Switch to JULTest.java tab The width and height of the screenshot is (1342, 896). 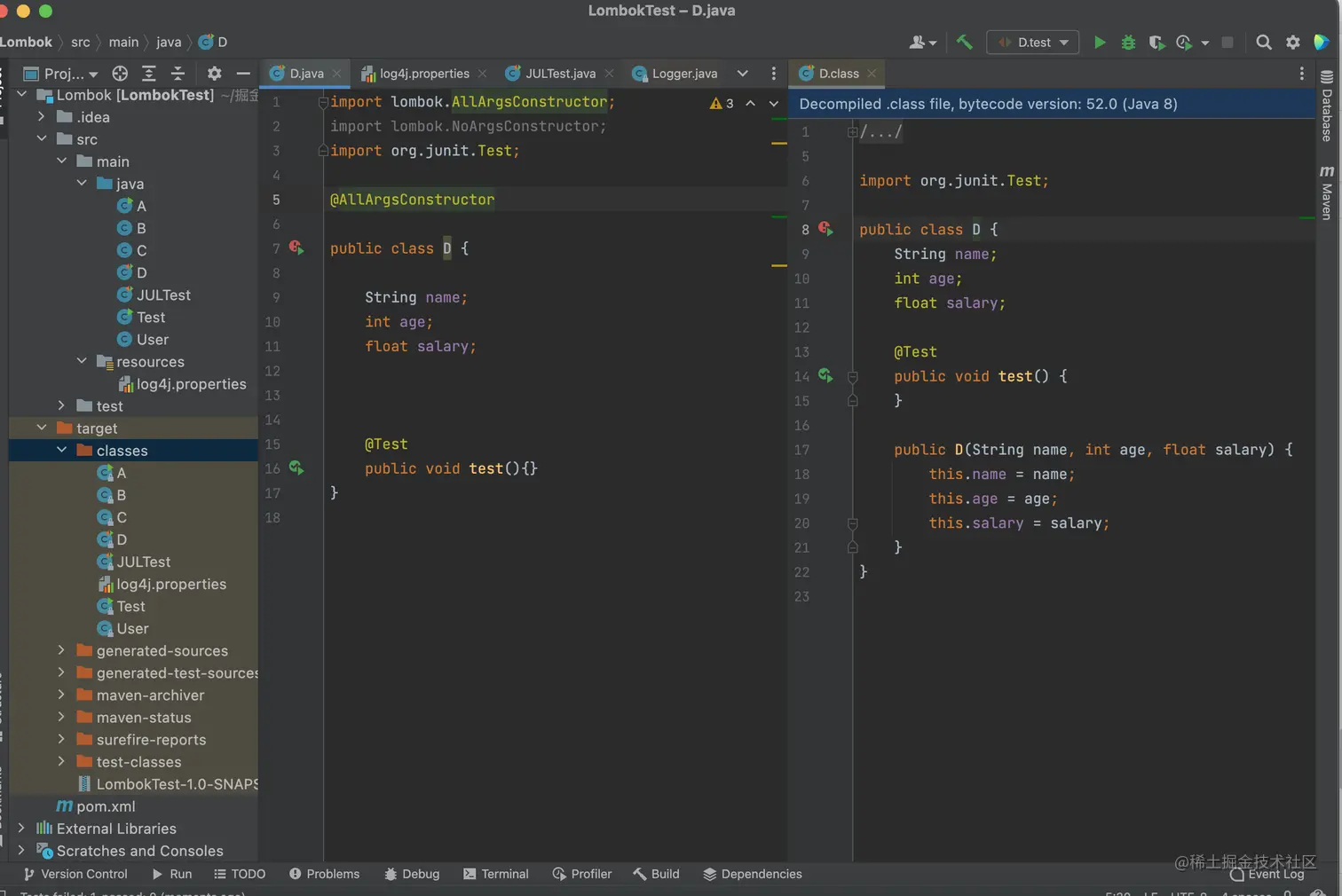[560, 74]
